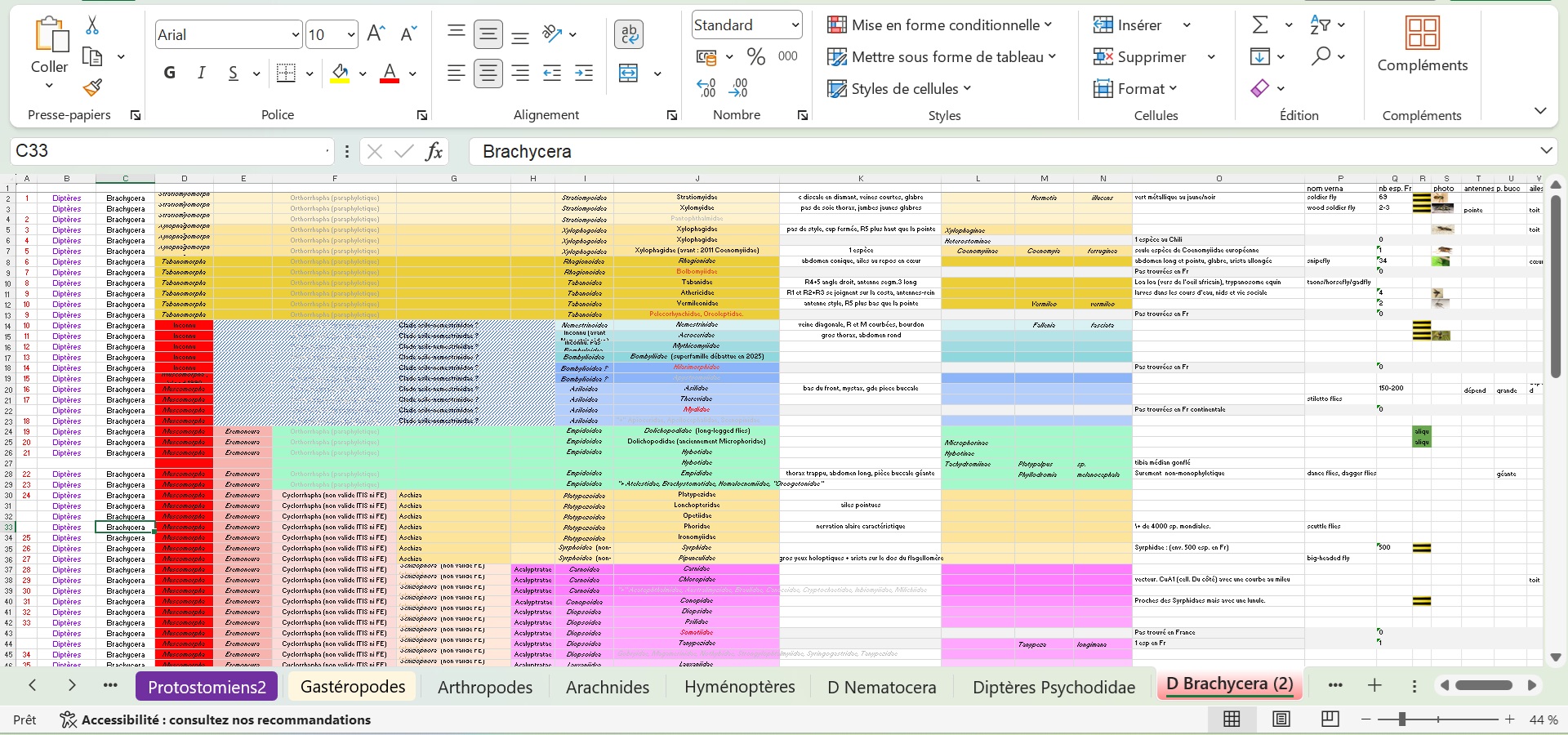Toggle bold formatting G button
Image resolution: width=1568 pixels, height=735 pixels.
click(170, 73)
